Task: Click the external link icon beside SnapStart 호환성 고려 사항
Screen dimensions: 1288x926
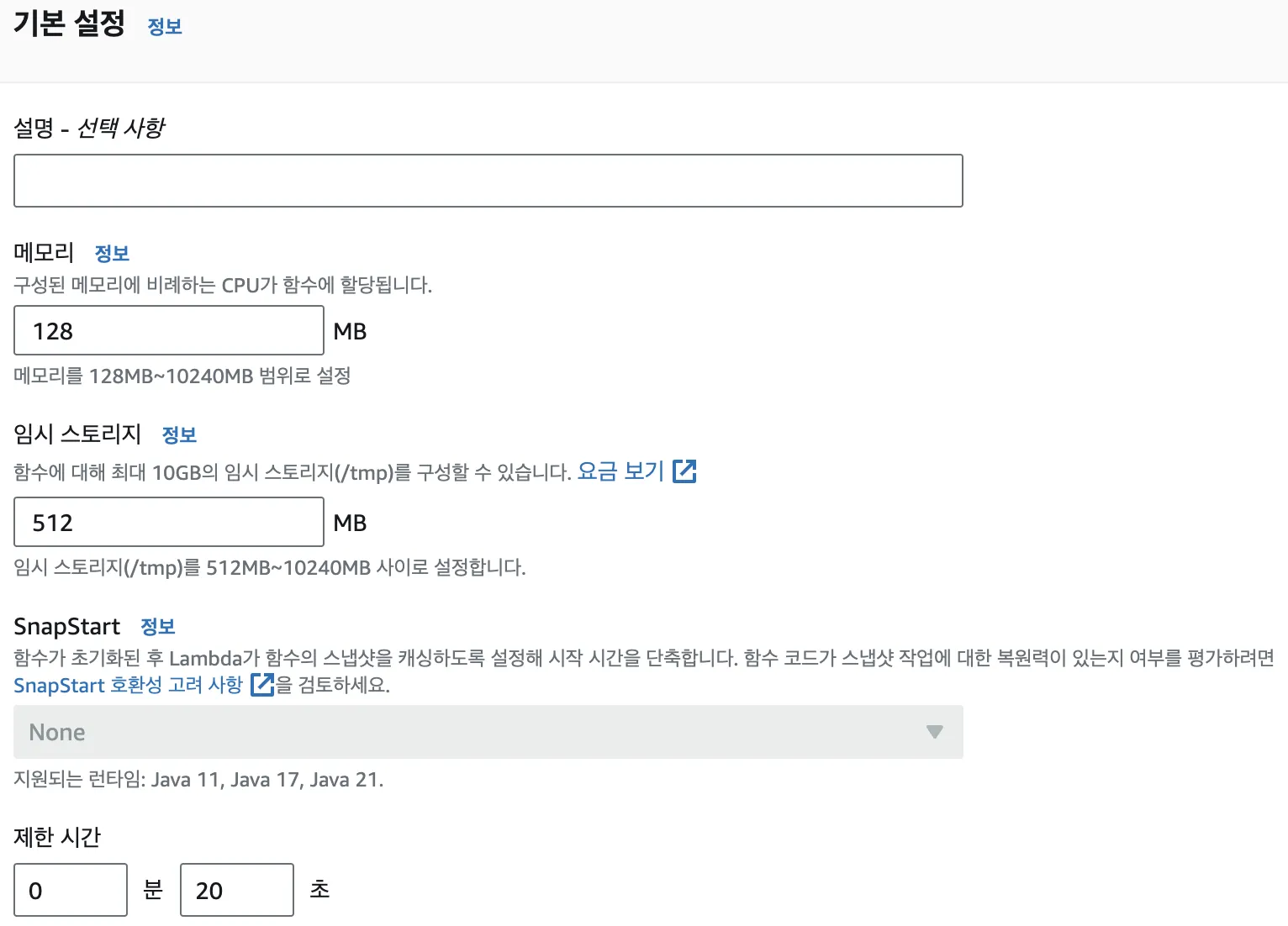Action: pyautogui.click(x=261, y=685)
